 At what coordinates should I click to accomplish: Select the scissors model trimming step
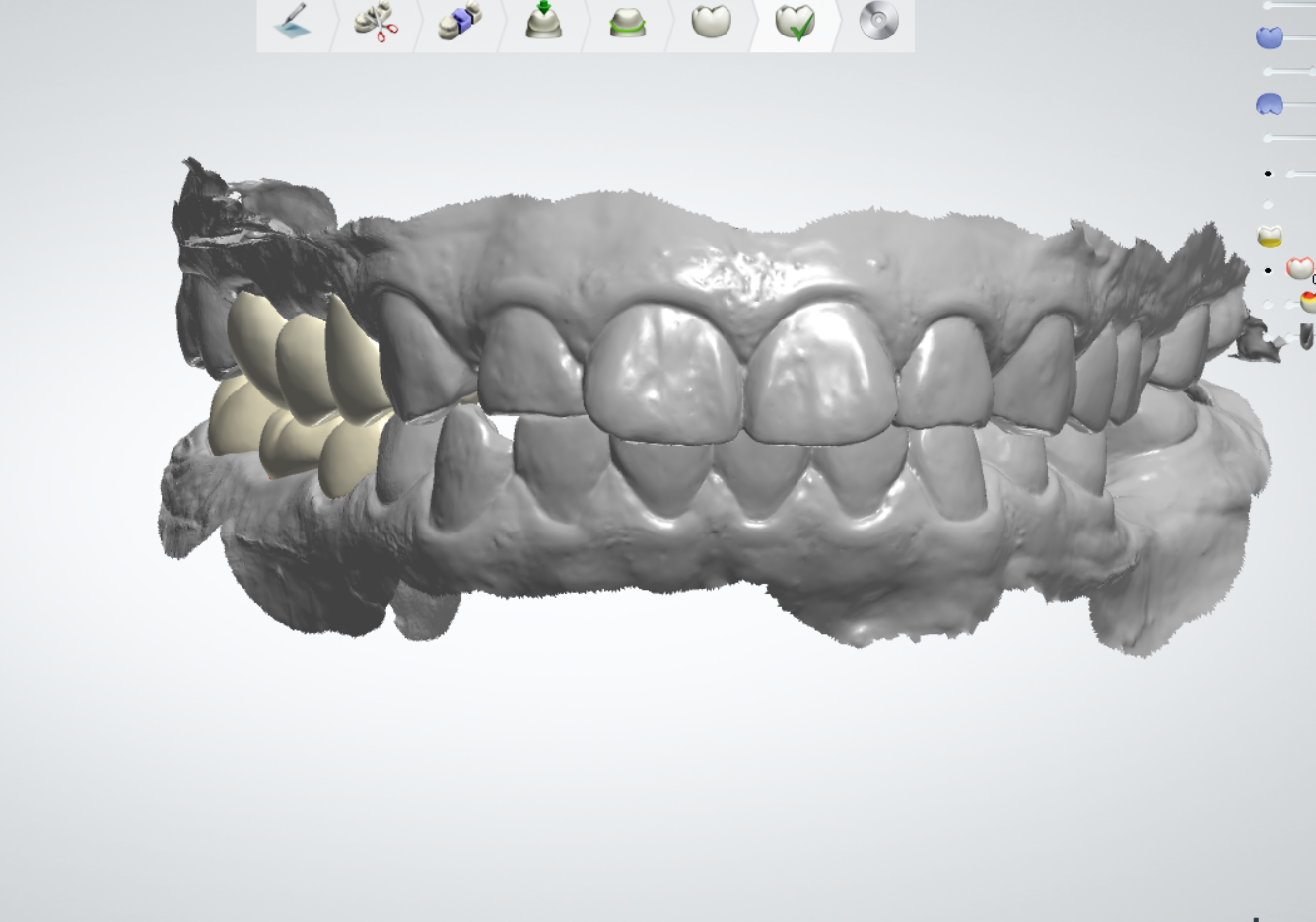pyautogui.click(x=376, y=22)
